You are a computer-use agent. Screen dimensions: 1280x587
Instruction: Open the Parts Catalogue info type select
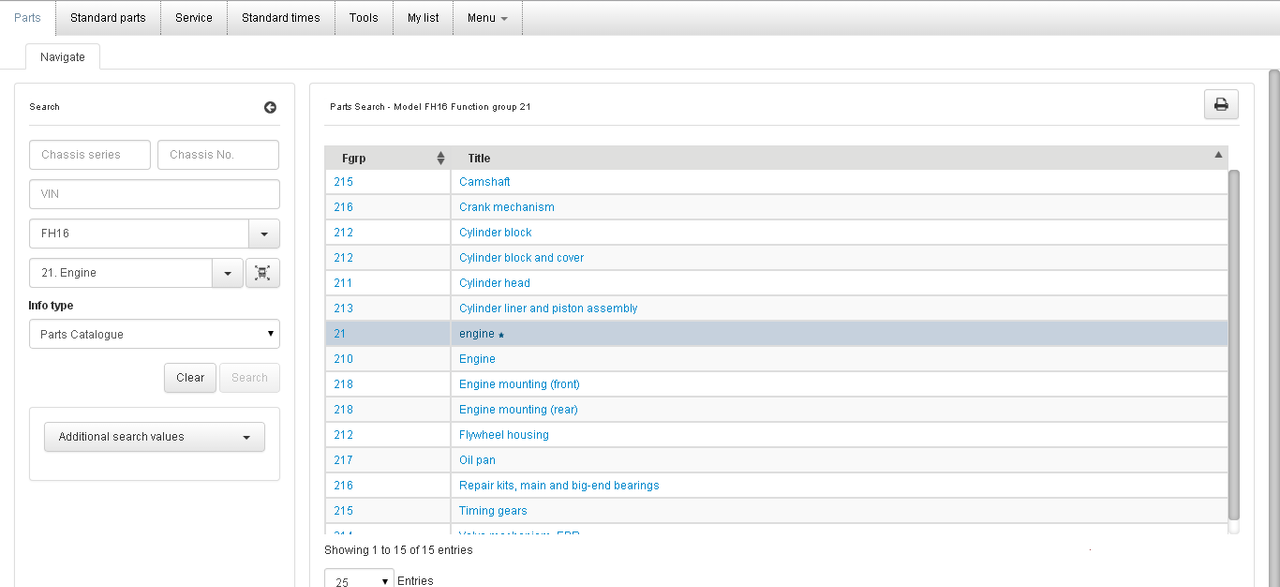click(154, 334)
